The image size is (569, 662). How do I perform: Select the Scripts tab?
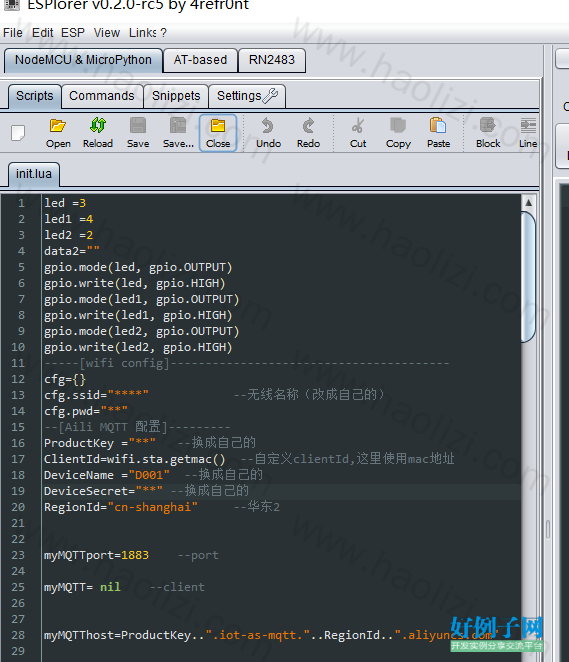pyautogui.click(x=35, y=96)
